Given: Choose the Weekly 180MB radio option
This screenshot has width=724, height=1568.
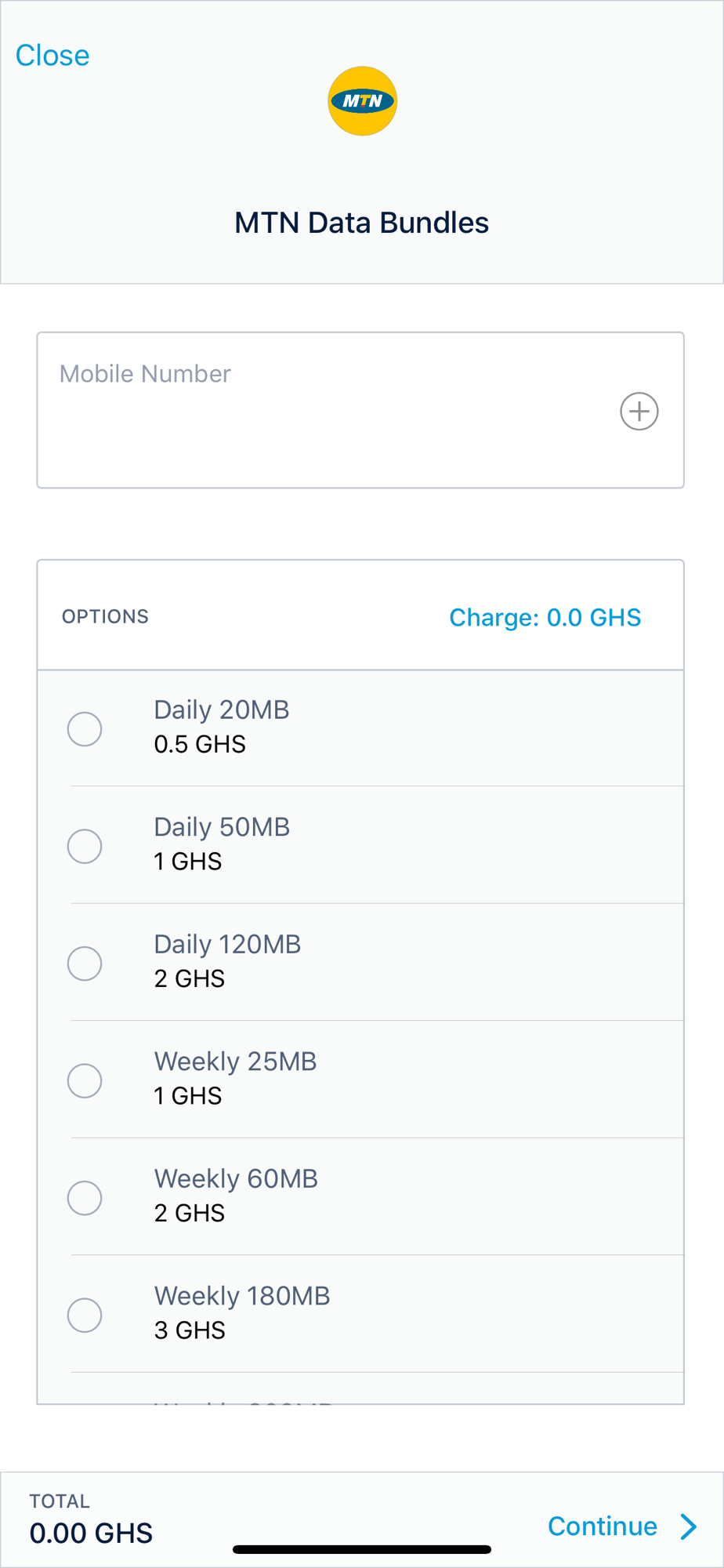Looking at the screenshot, I should [x=85, y=1316].
